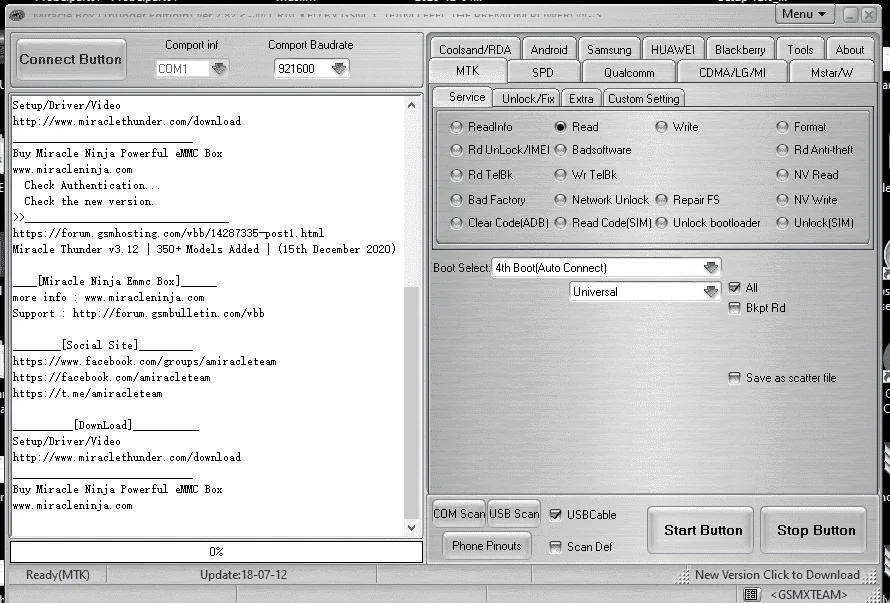Screen dimensions: 890x603
Task: Switch to the Coolsand/RDA tab
Action: tap(475, 49)
